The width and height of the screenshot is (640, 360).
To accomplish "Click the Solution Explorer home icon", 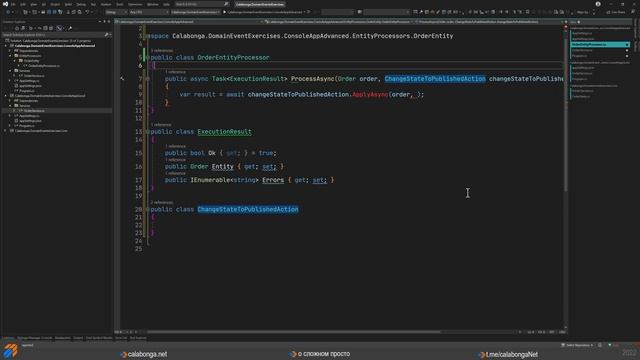I will tap(17, 28).
